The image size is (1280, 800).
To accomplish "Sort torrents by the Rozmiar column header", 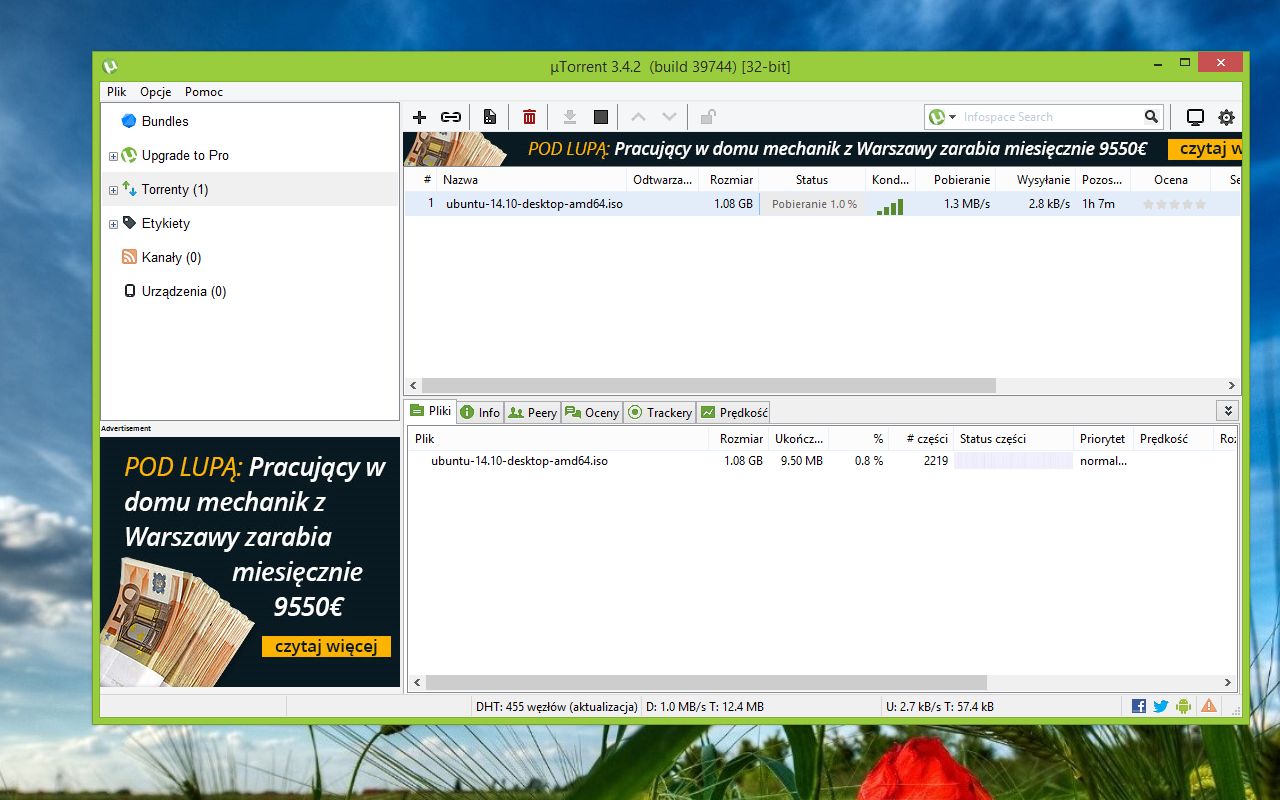I will (728, 180).
